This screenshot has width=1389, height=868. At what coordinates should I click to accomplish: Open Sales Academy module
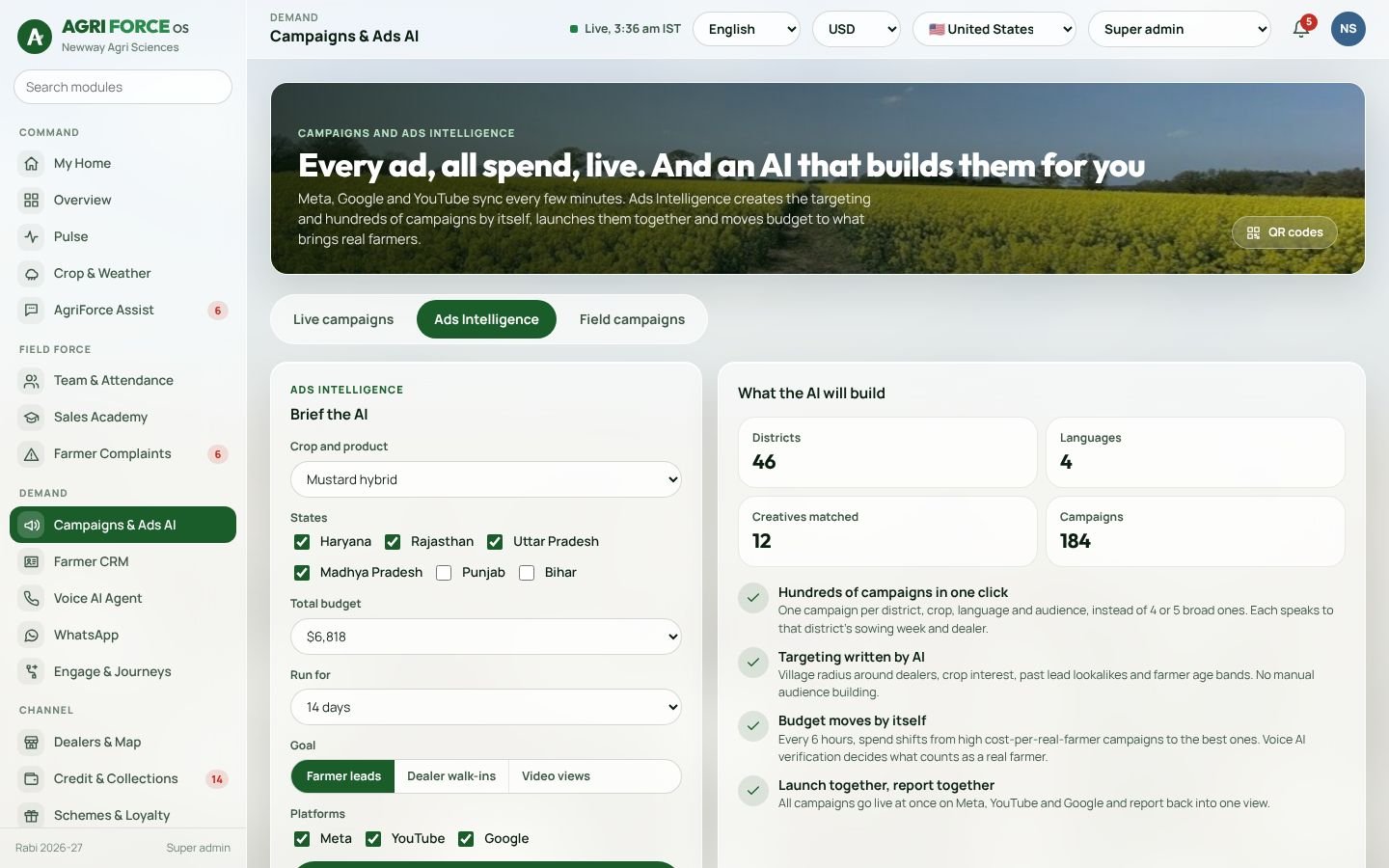(x=123, y=418)
